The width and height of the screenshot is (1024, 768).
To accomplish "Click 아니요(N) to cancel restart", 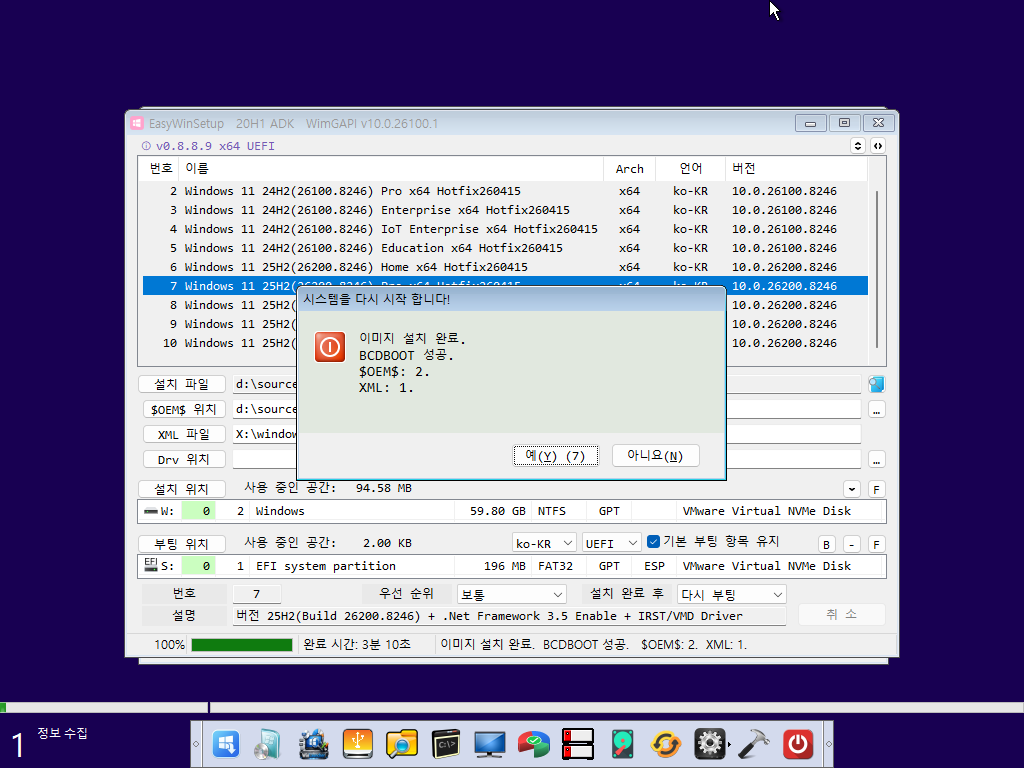I will click(x=656, y=456).
